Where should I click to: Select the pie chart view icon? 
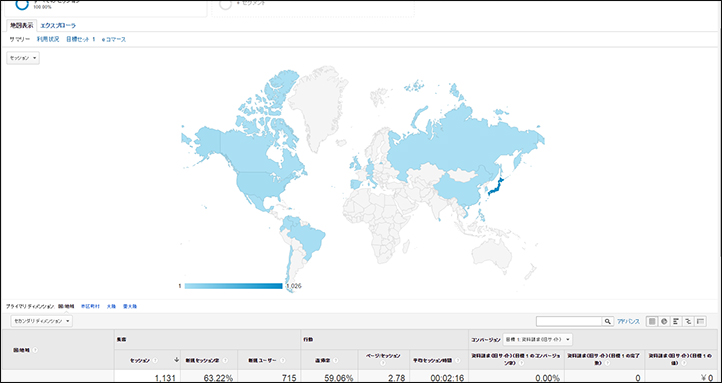(664, 321)
